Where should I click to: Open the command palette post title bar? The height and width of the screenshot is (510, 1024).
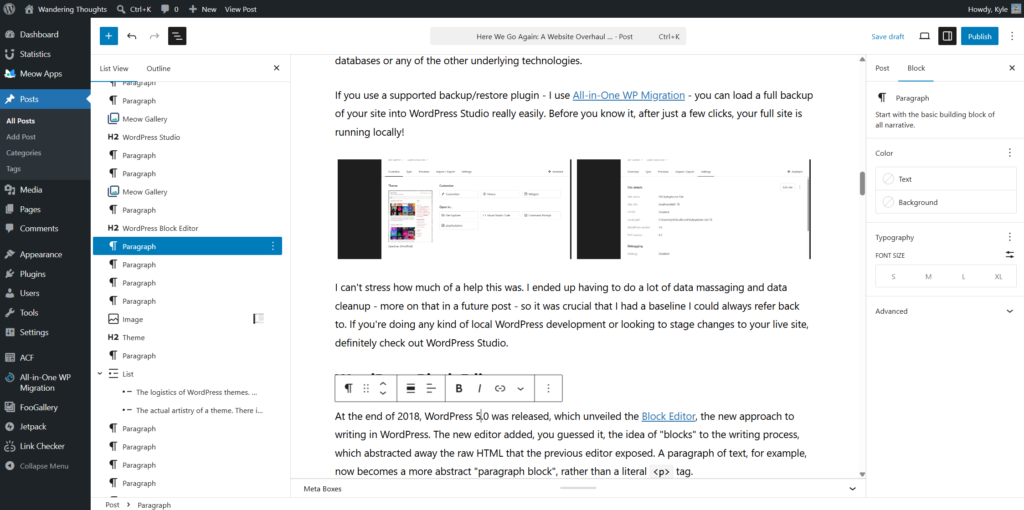[x=558, y=37]
